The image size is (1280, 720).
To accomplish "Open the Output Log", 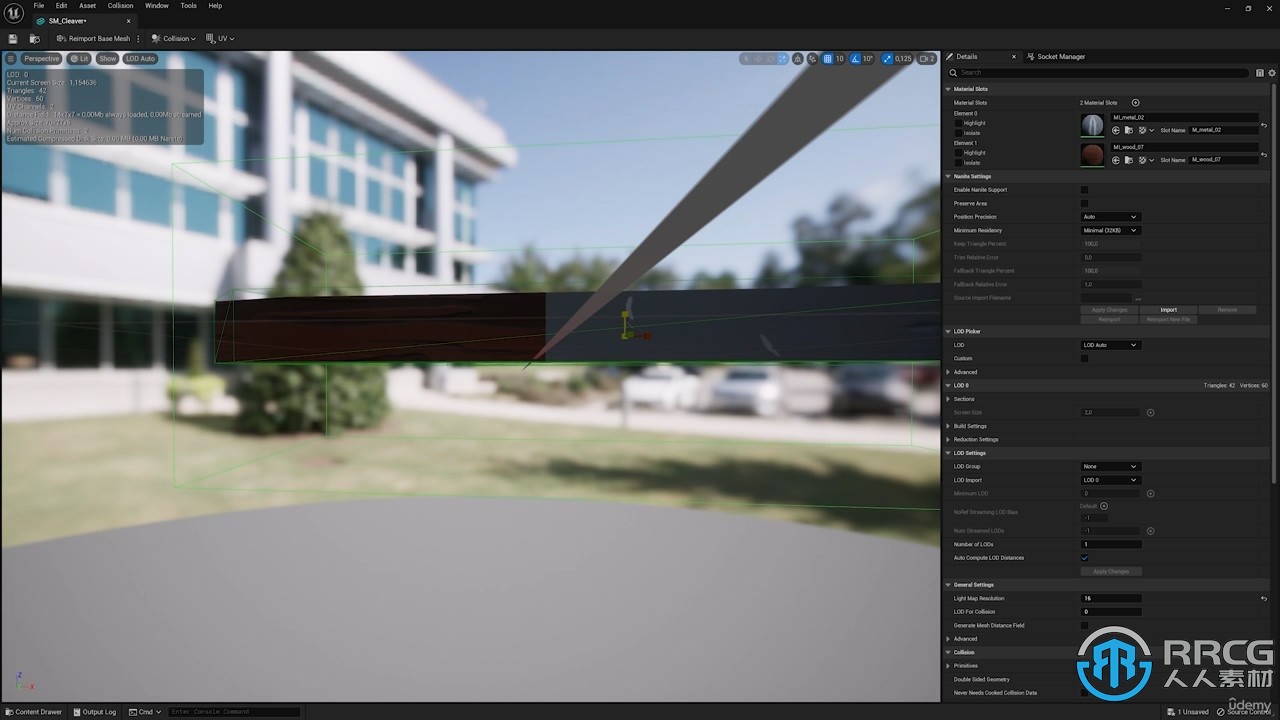I will pos(94,712).
